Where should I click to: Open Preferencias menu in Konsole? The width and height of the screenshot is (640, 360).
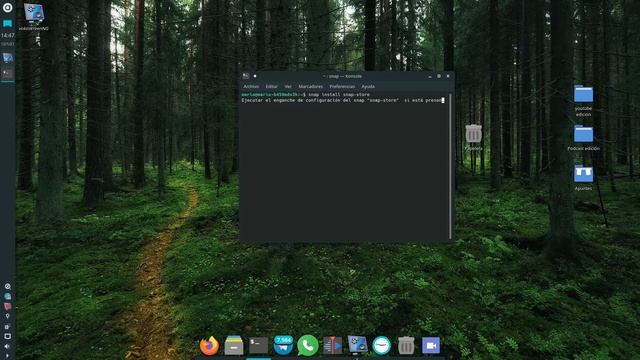pos(342,87)
